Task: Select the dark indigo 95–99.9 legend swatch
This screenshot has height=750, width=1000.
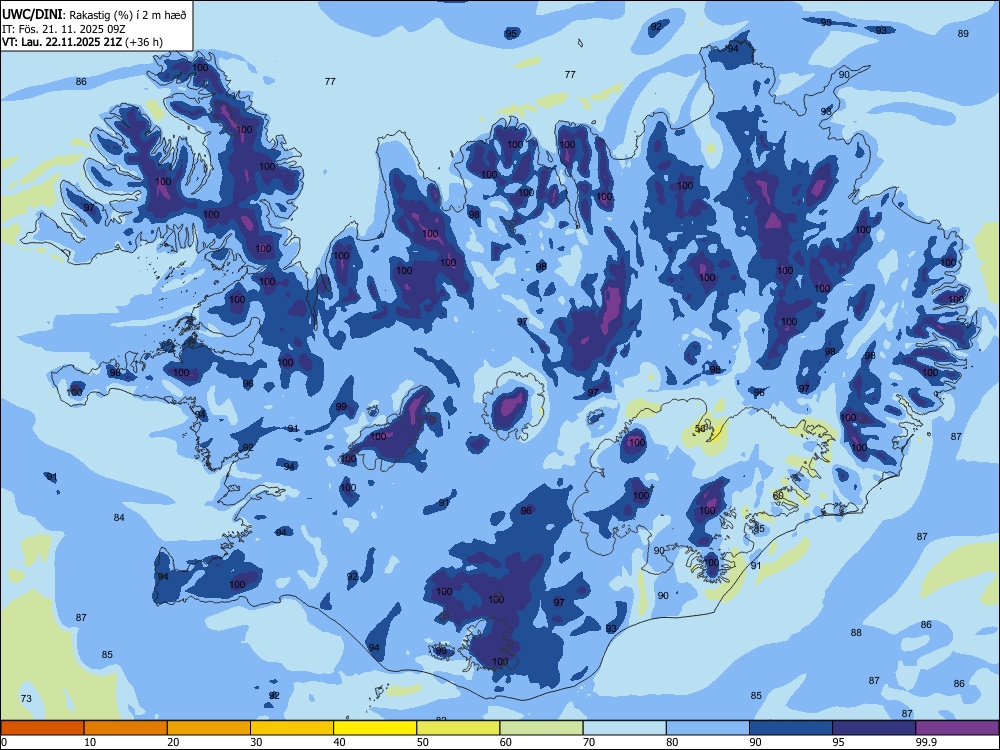Action: click(874, 728)
